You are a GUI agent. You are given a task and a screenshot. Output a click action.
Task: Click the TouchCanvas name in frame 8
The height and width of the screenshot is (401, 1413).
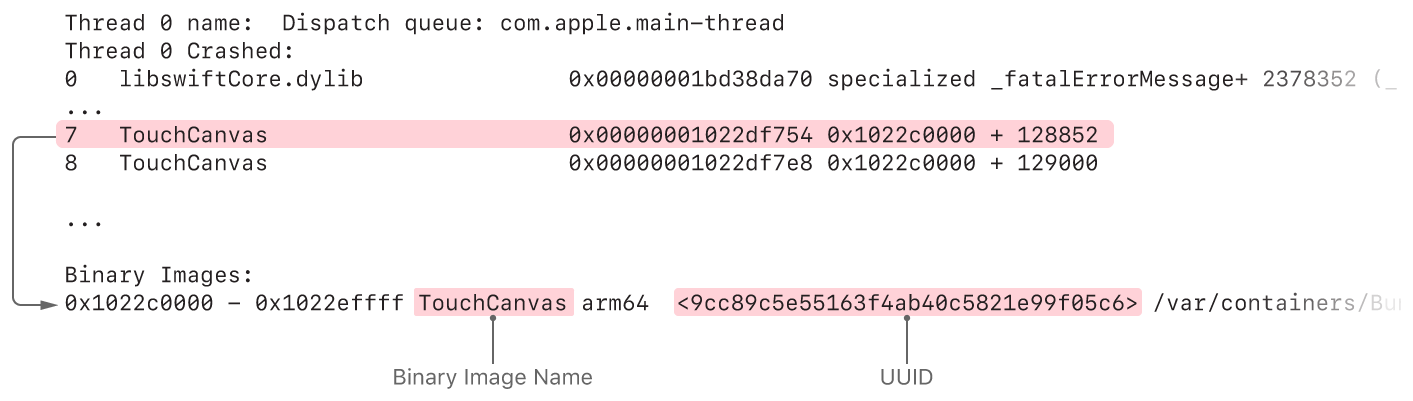point(193,162)
